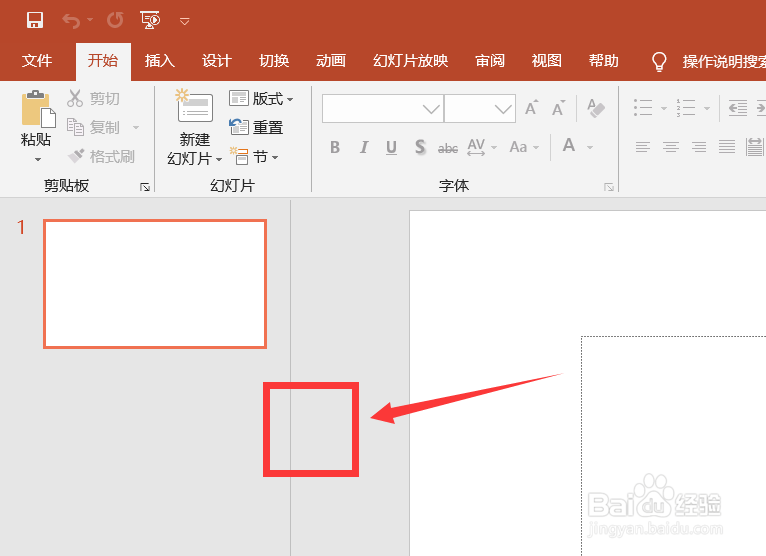Decrease font size with the smaller A icon
This screenshot has height=556, width=766.
pos(559,108)
